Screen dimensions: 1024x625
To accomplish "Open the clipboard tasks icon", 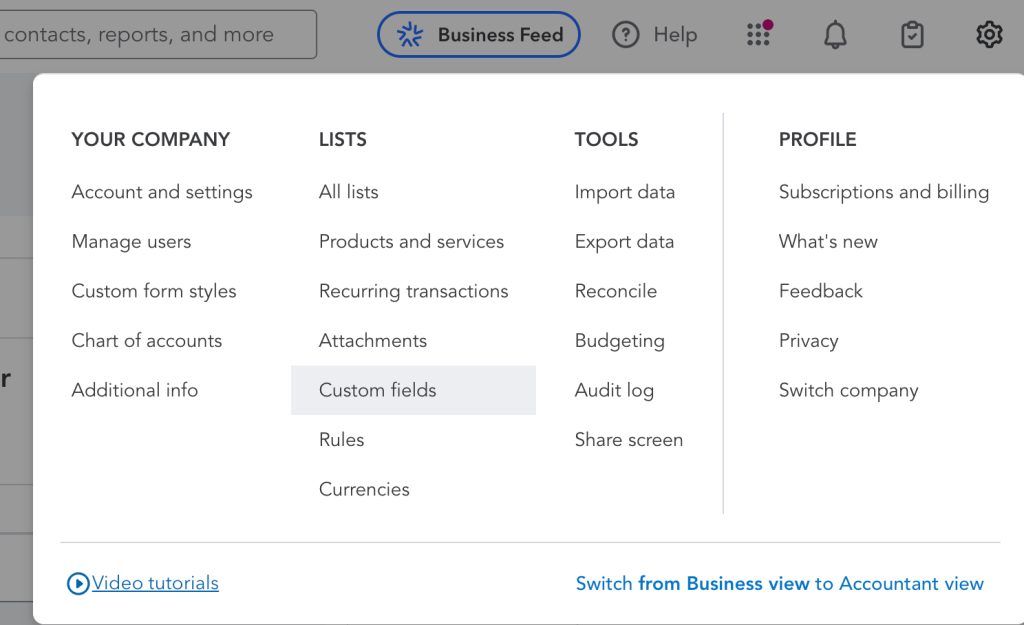I will [x=912, y=35].
